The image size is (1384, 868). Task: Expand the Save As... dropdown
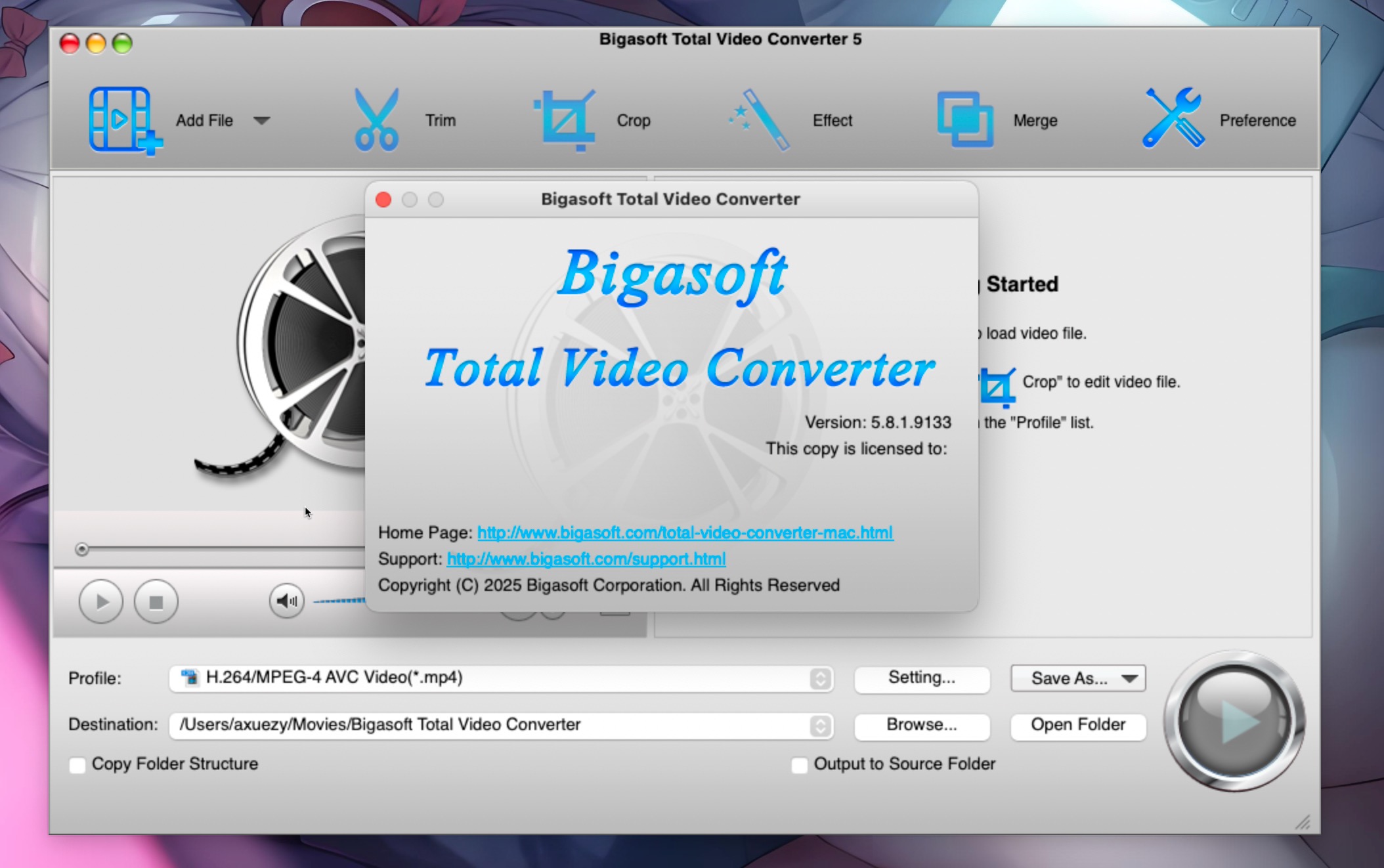tap(1078, 678)
